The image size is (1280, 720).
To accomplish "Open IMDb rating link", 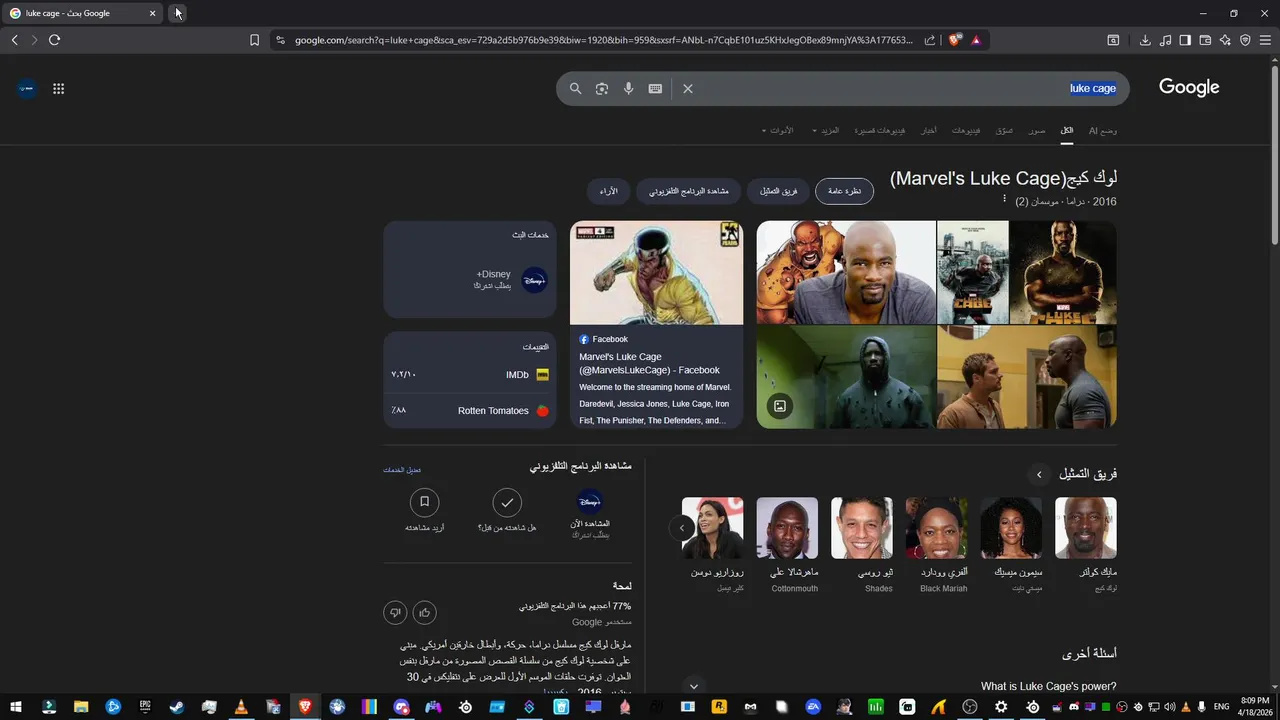I will 469,375.
